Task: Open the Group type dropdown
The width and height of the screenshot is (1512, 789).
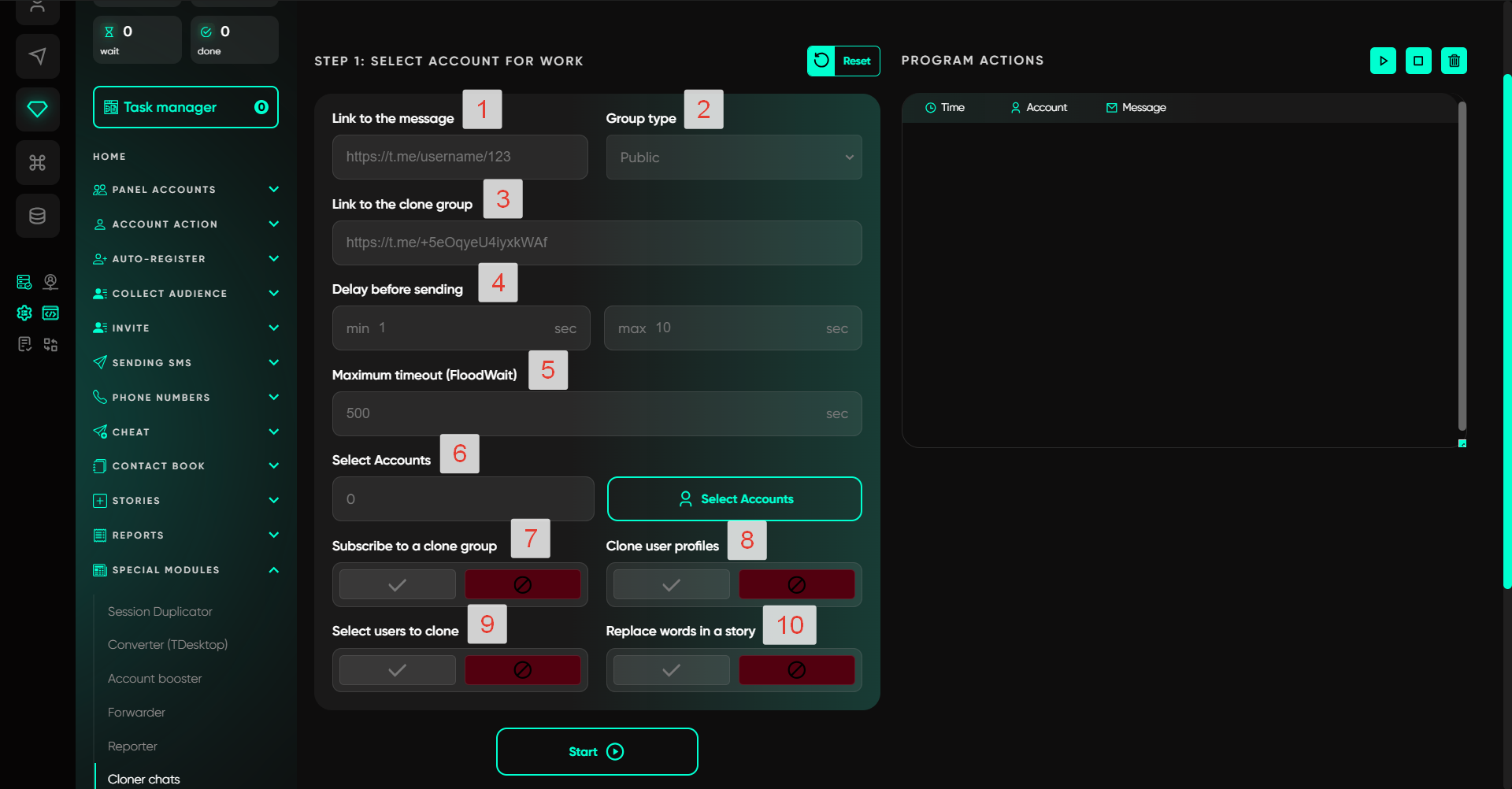Action: [x=733, y=157]
